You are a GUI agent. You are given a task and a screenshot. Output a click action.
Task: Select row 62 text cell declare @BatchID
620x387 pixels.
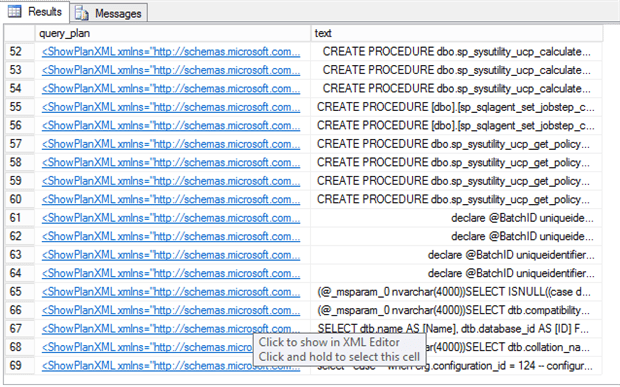[457, 236]
